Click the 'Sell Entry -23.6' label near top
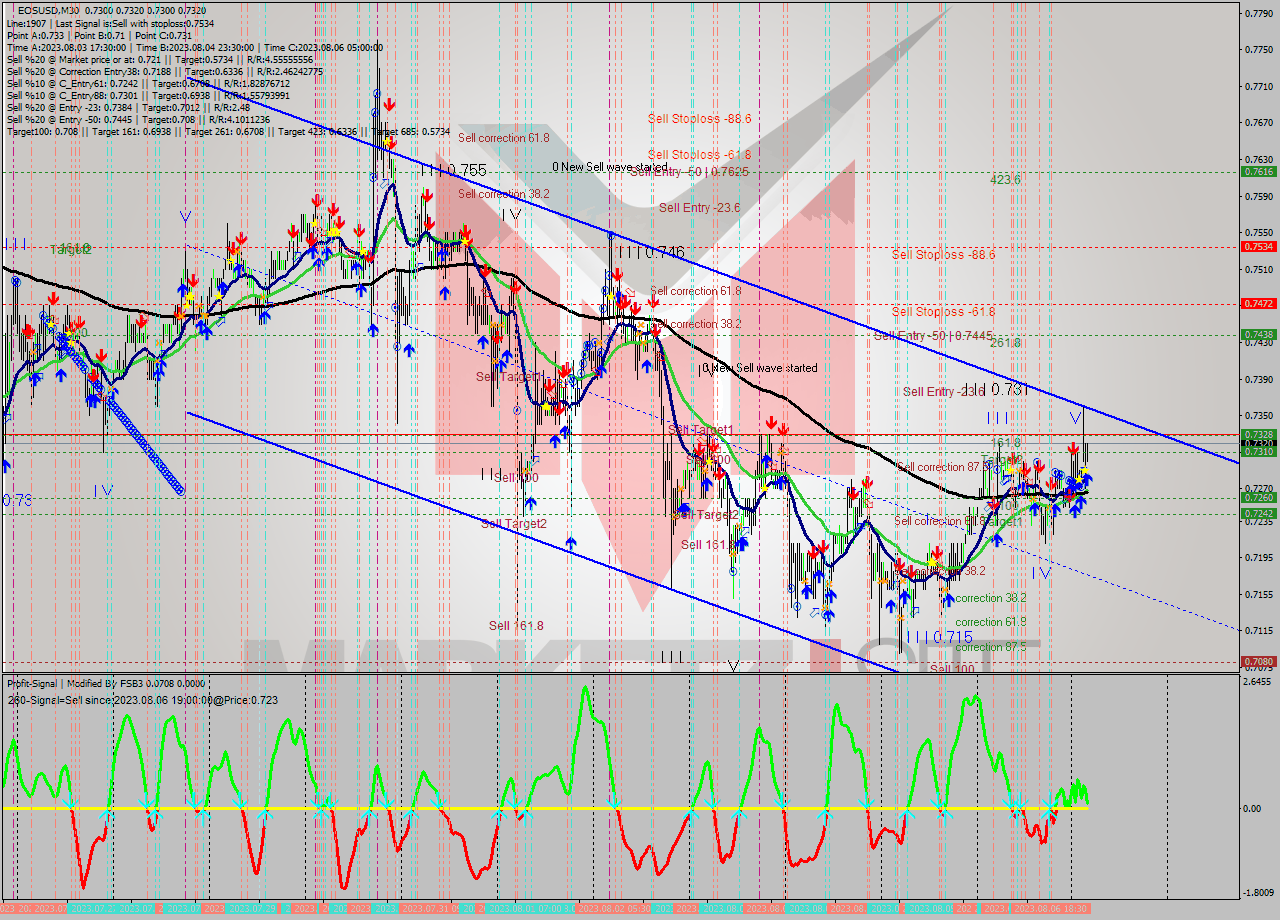Viewport: 1280px width, 920px height. click(700, 207)
